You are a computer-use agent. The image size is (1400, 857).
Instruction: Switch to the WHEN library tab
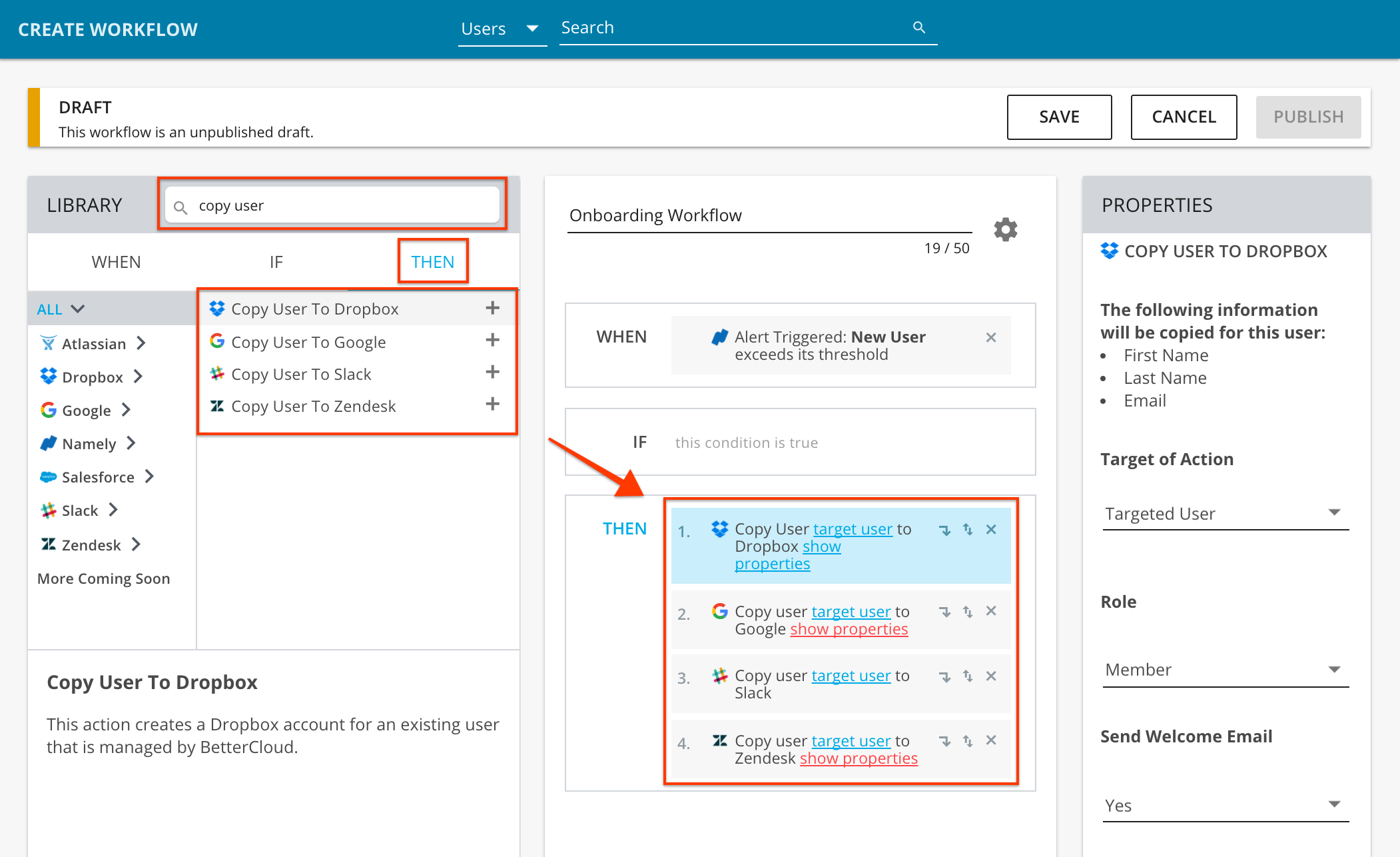(116, 262)
